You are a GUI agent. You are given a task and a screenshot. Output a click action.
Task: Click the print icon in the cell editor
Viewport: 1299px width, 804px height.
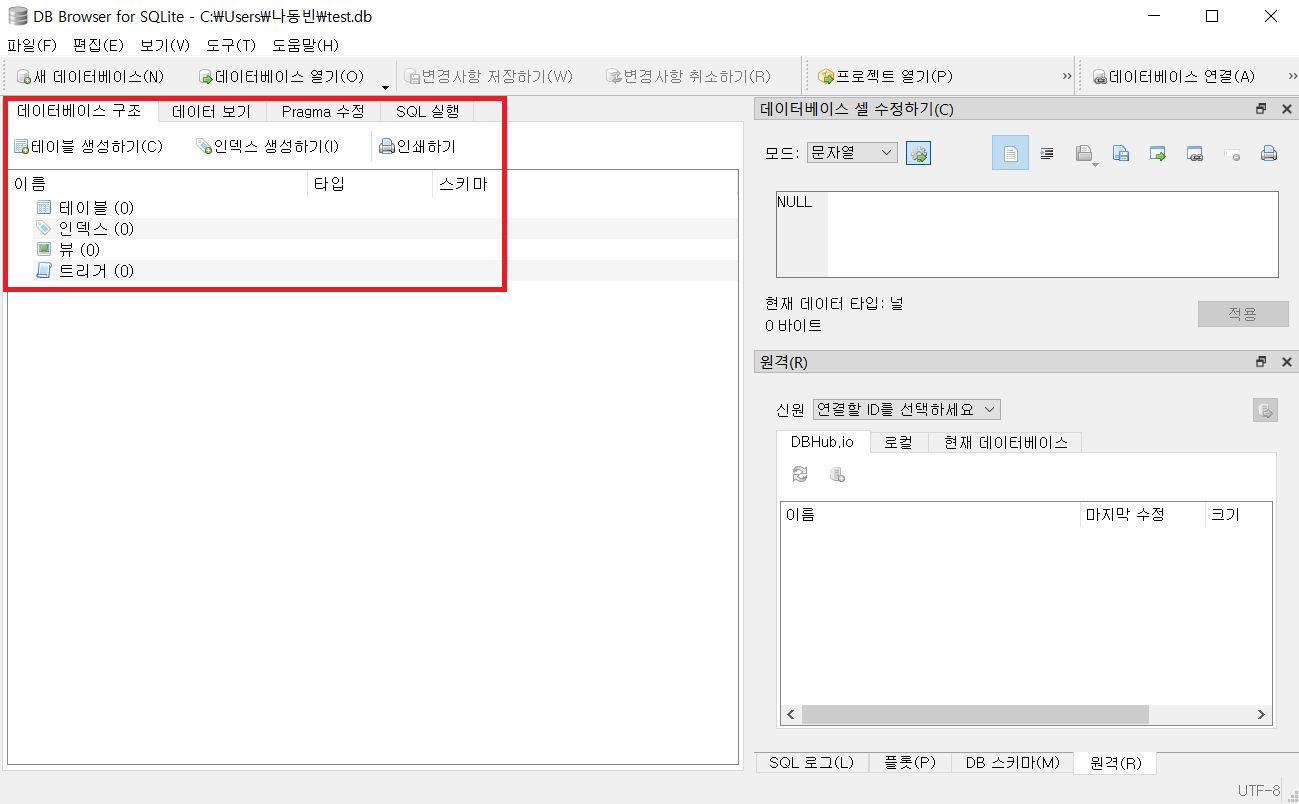[x=1269, y=153]
